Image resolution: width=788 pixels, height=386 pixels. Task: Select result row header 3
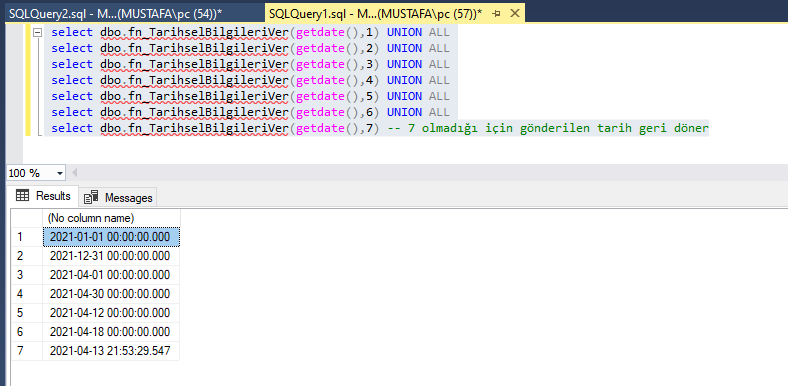click(27, 275)
